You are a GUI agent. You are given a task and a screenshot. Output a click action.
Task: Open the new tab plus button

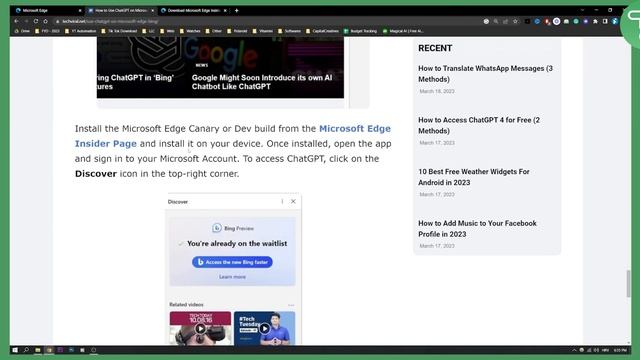click(237, 11)
